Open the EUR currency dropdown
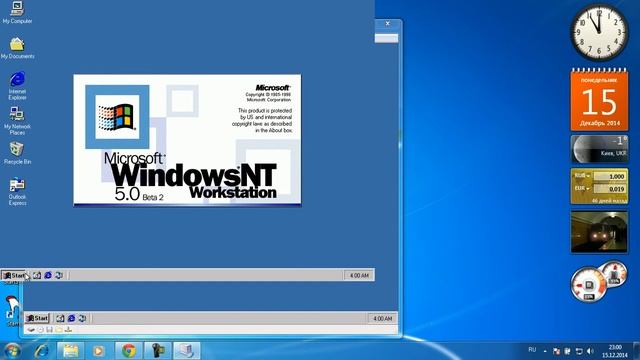 pyautogui.click(x=582, y=189)
